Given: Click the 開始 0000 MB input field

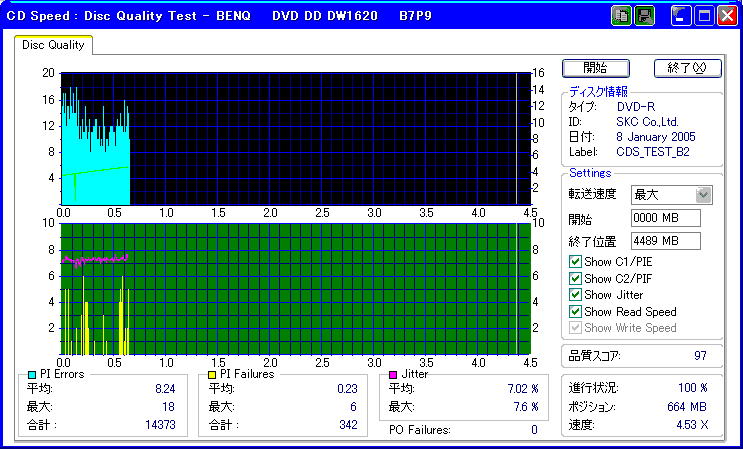Looking at the screenshot, I should tap(666, 218).
